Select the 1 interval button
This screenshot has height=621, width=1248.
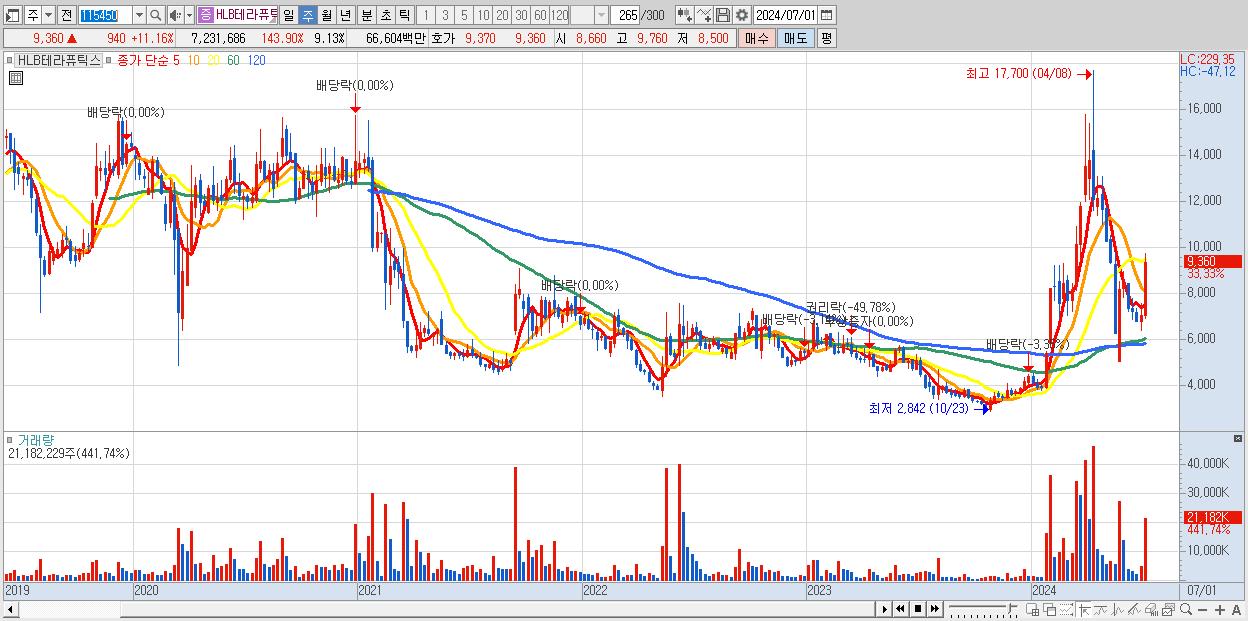tap(426, 15)
